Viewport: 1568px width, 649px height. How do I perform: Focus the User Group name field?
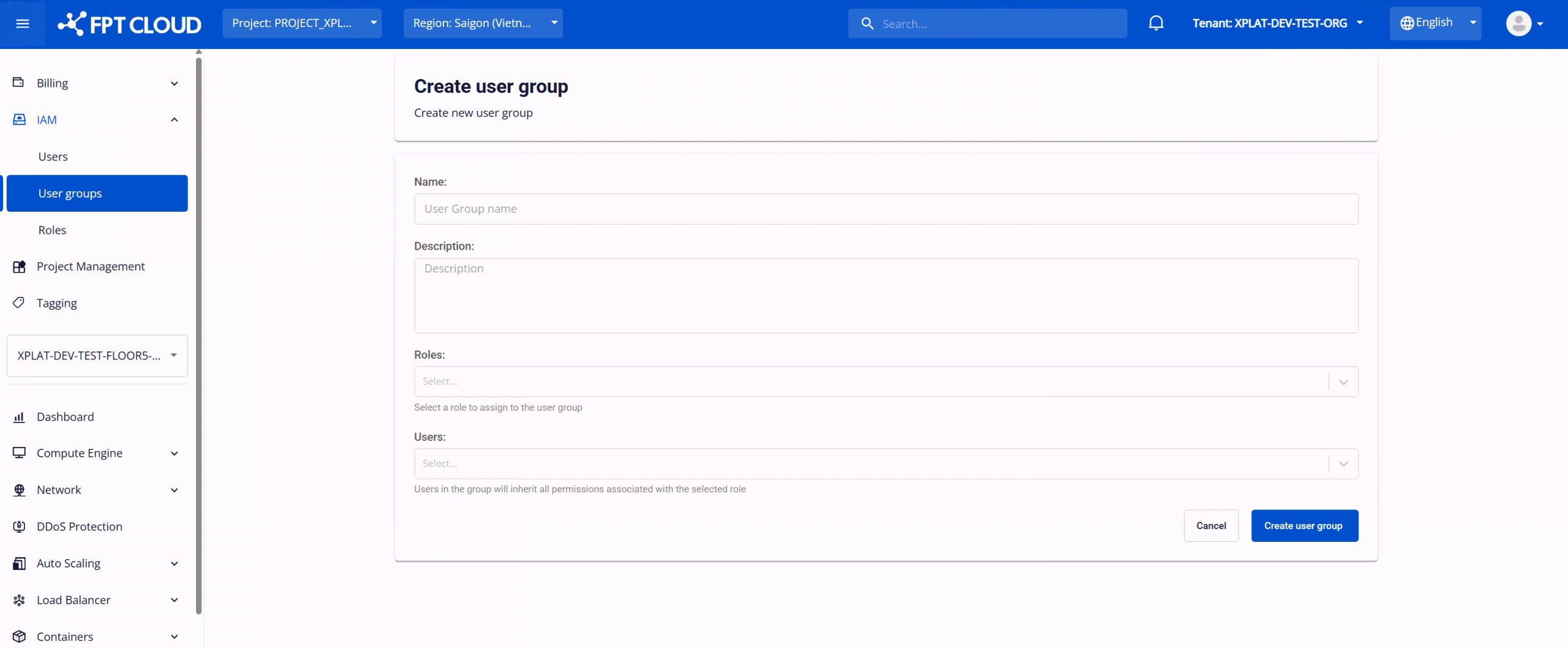(886, 209)
